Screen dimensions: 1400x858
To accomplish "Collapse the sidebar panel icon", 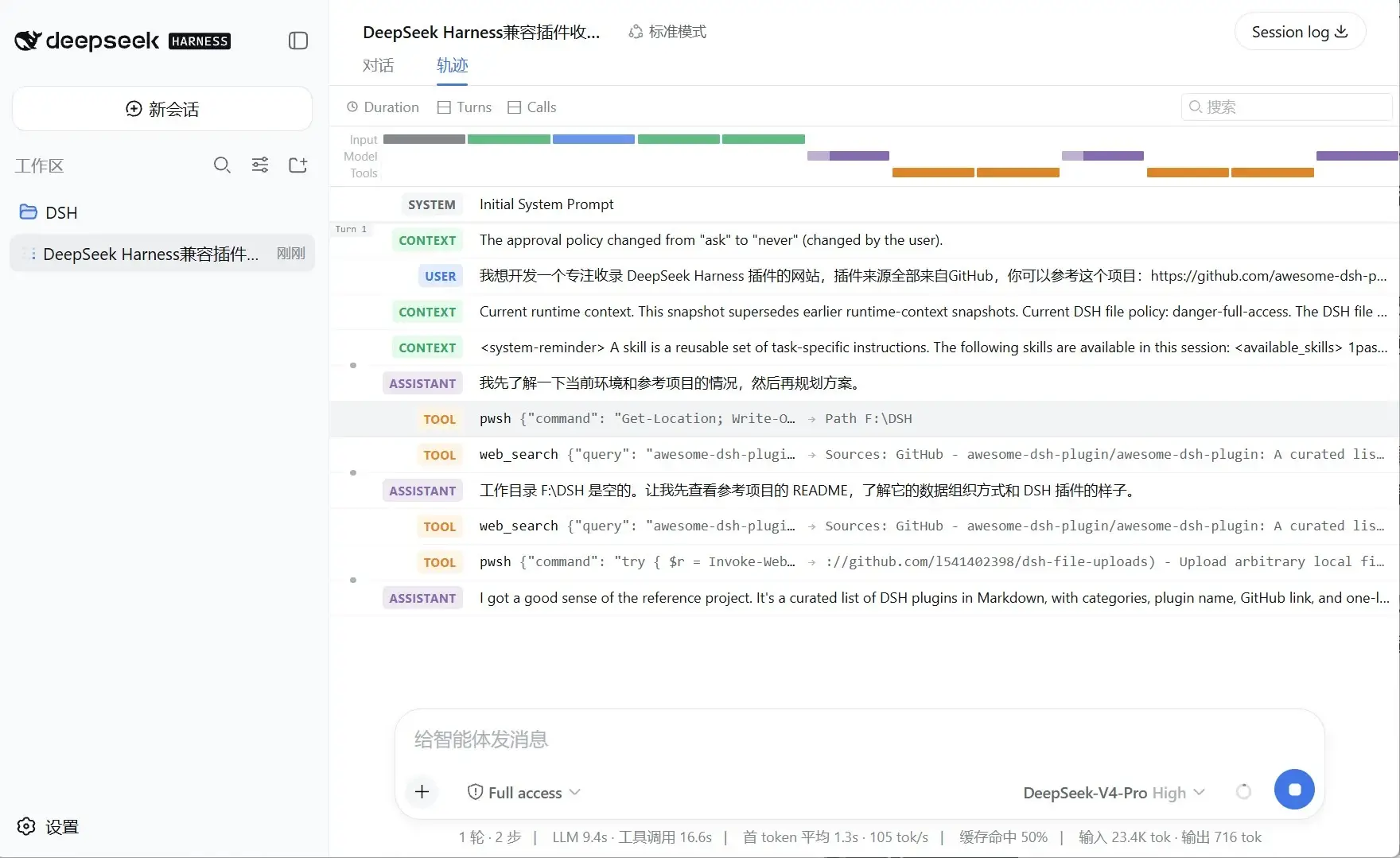I will click(x=298, y=41).
